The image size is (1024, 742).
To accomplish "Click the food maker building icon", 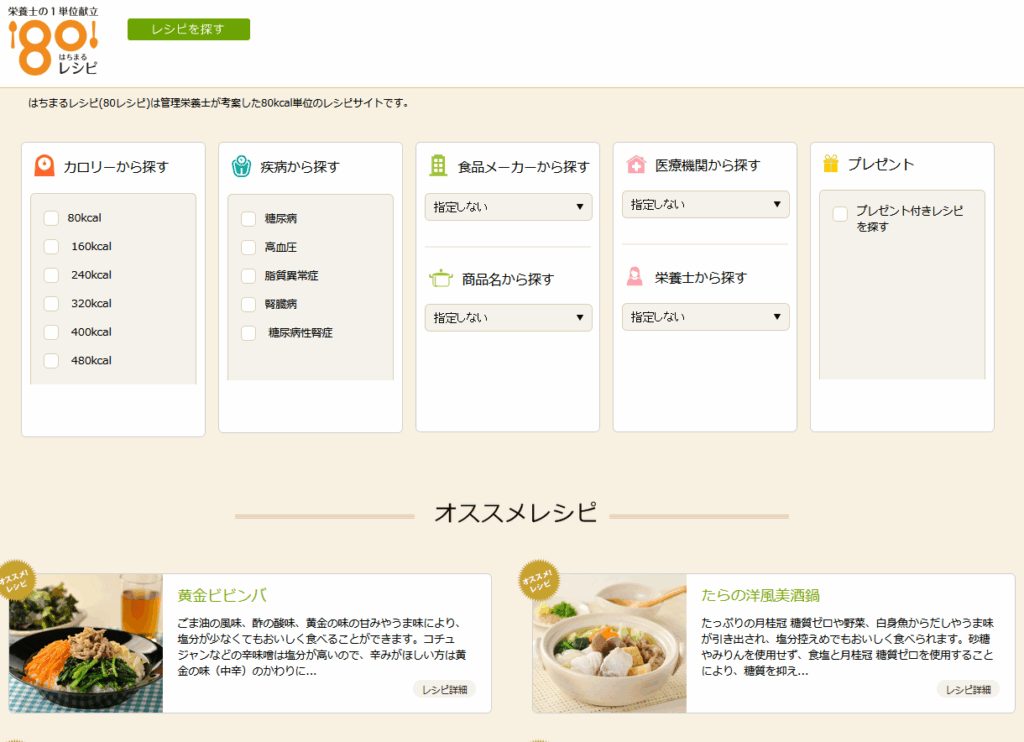I will 438,166.
